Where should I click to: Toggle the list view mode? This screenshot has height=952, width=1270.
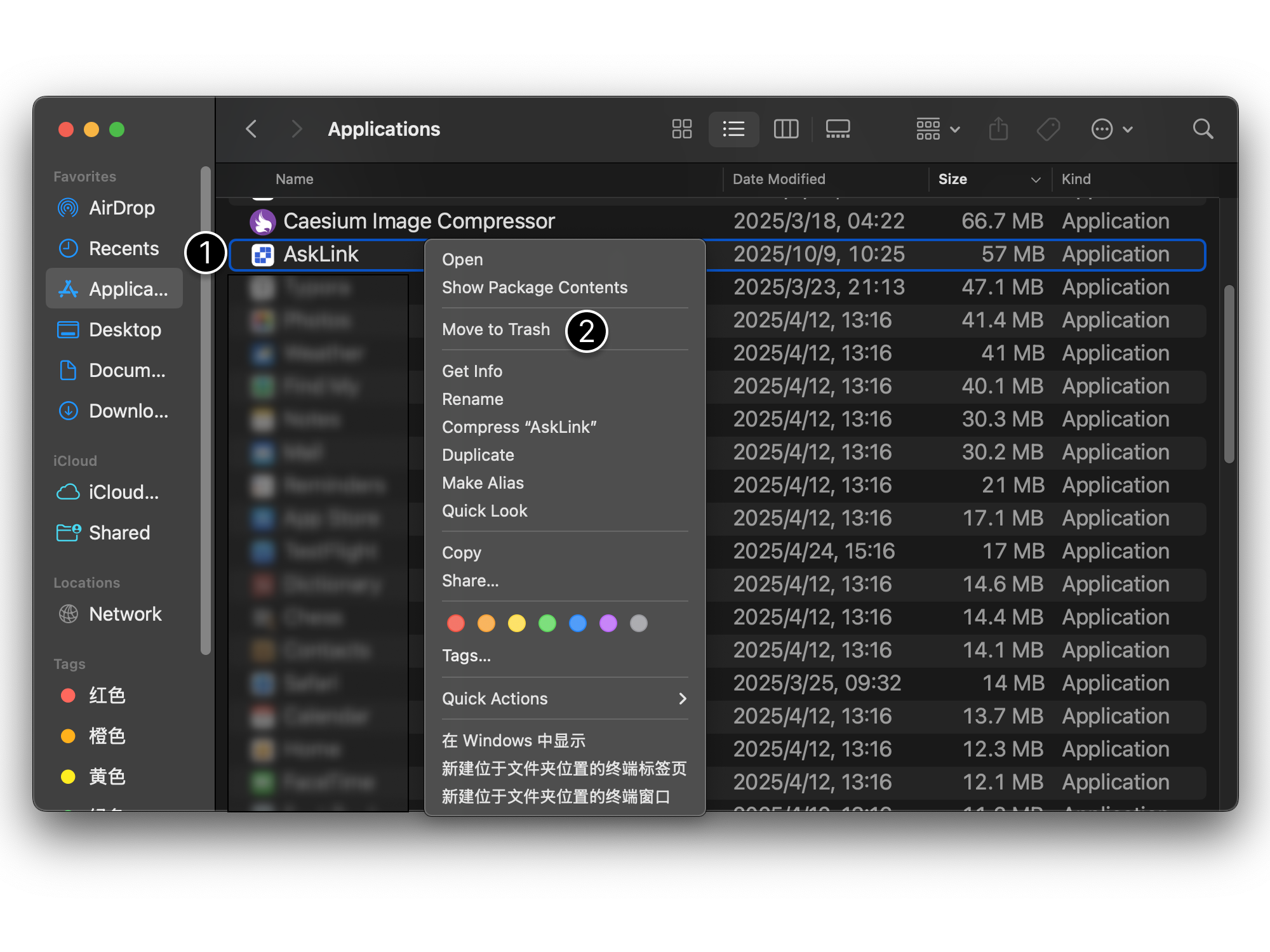coord(733,129)
